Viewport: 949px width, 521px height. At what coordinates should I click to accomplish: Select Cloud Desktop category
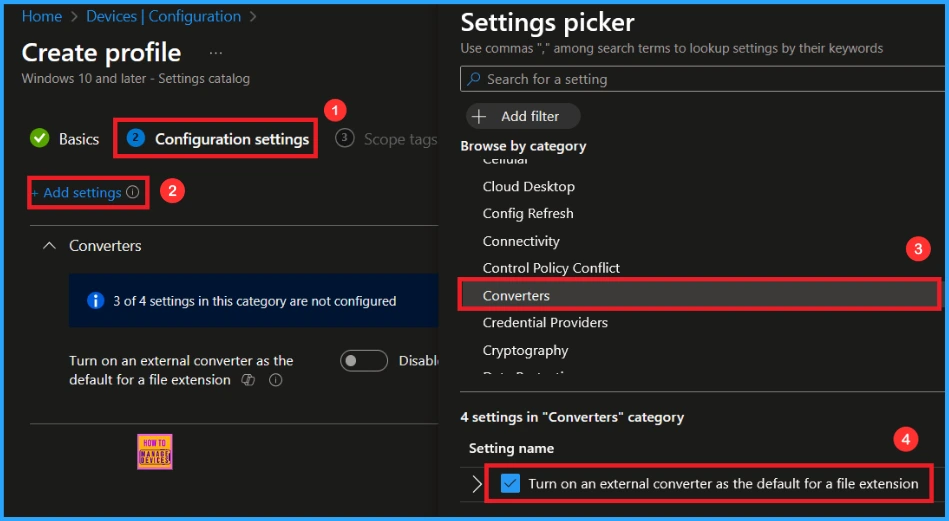point(528,186)
